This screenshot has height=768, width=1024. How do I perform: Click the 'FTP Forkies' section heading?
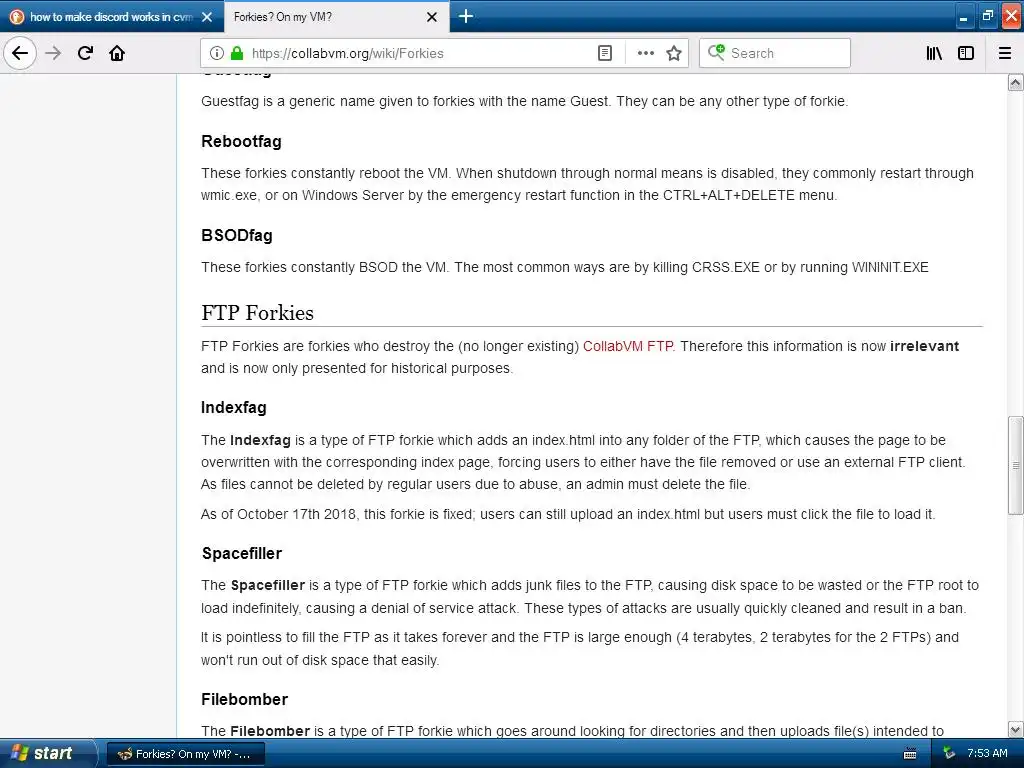point(257,313)
